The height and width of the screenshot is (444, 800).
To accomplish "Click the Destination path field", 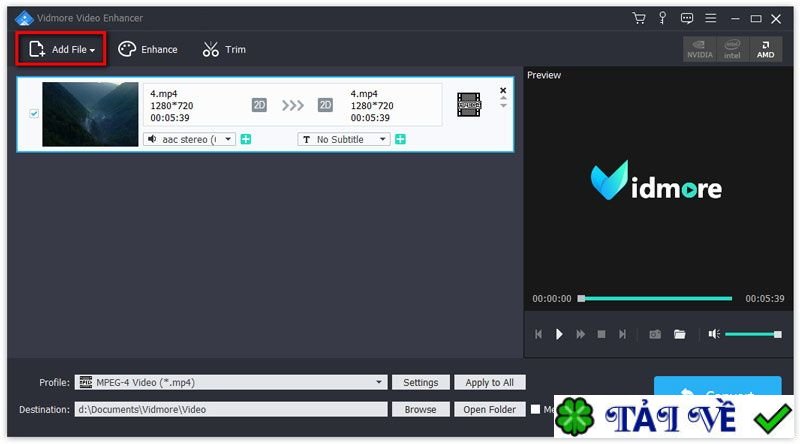I will (231, 409).
